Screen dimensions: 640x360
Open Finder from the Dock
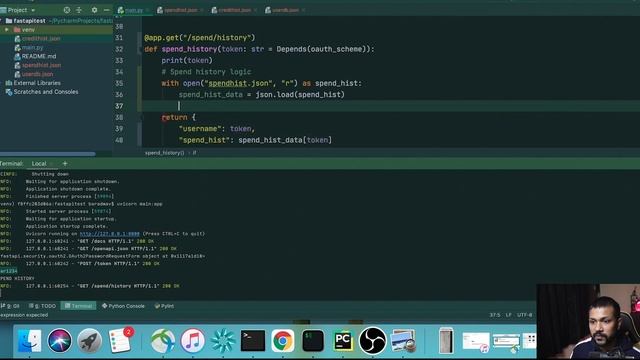[x=29, y=340]
